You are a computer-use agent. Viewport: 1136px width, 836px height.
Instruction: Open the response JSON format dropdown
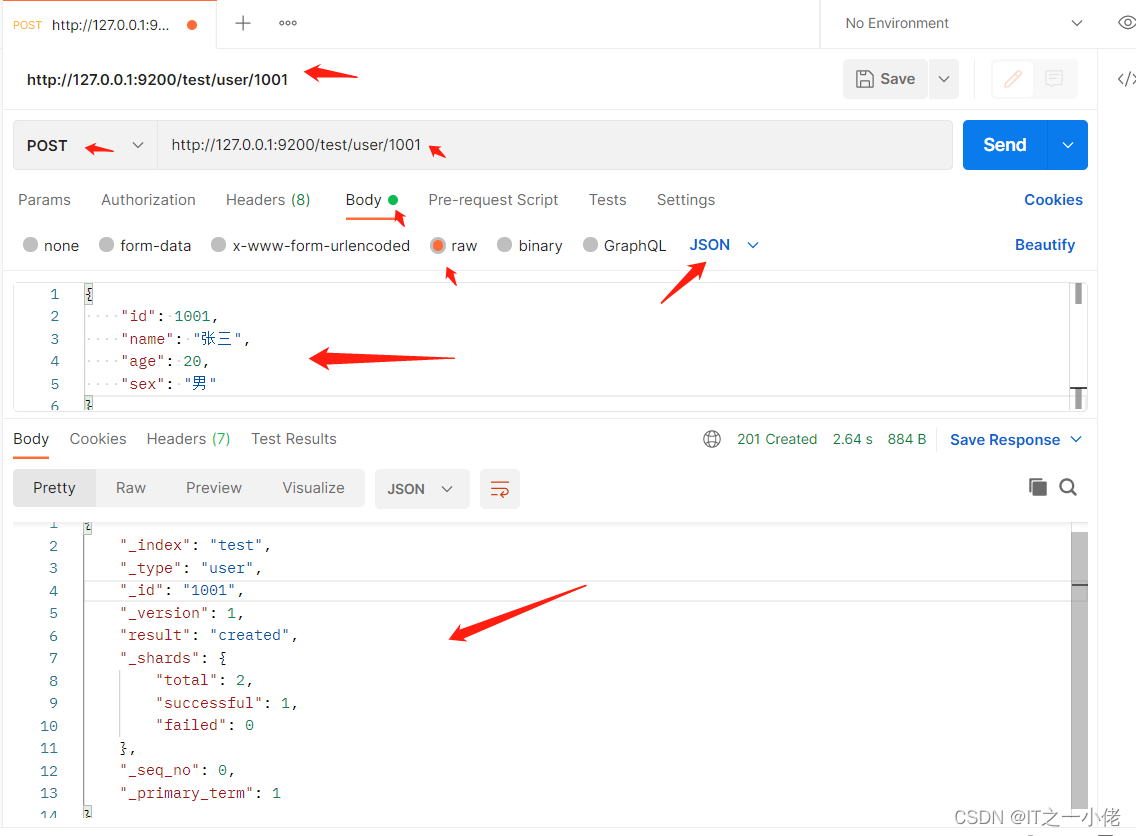(x=421, y=489)
